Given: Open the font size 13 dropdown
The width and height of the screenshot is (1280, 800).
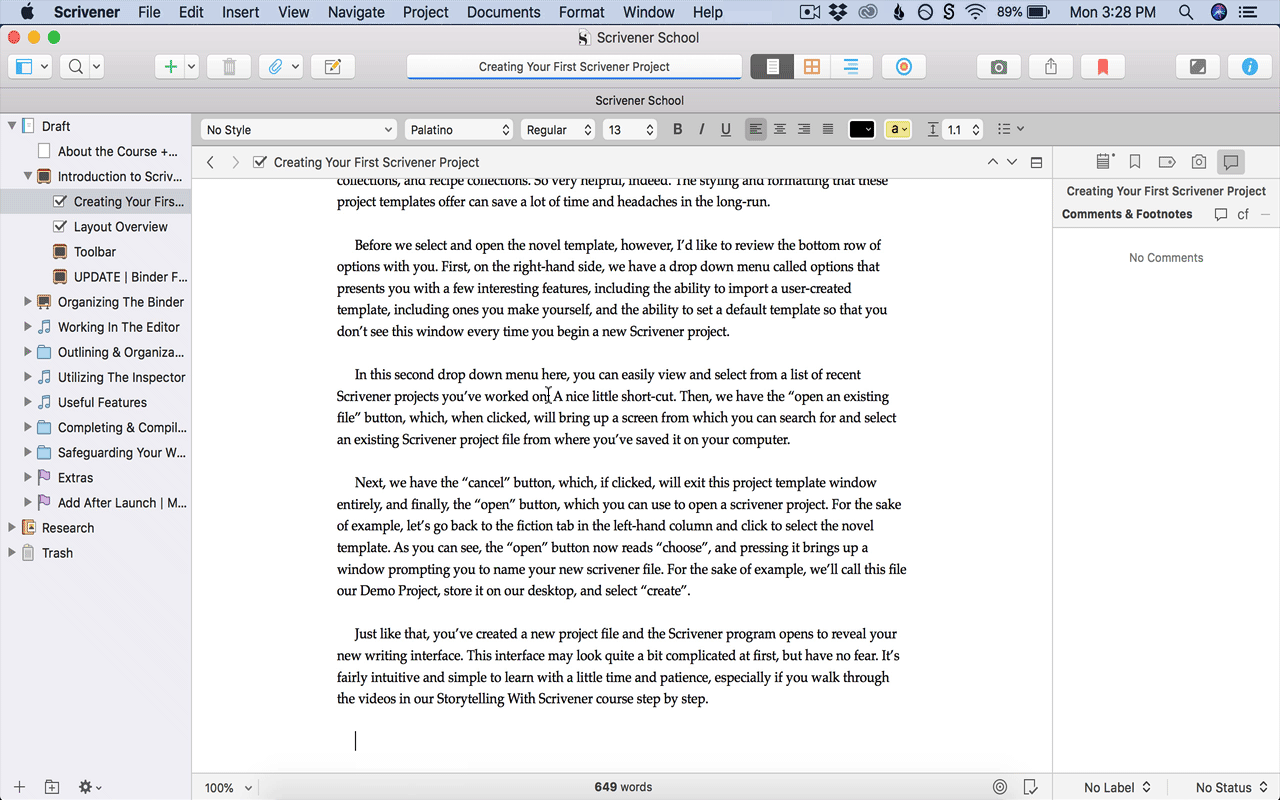Looking at the screenshot, I should [630, 130].
